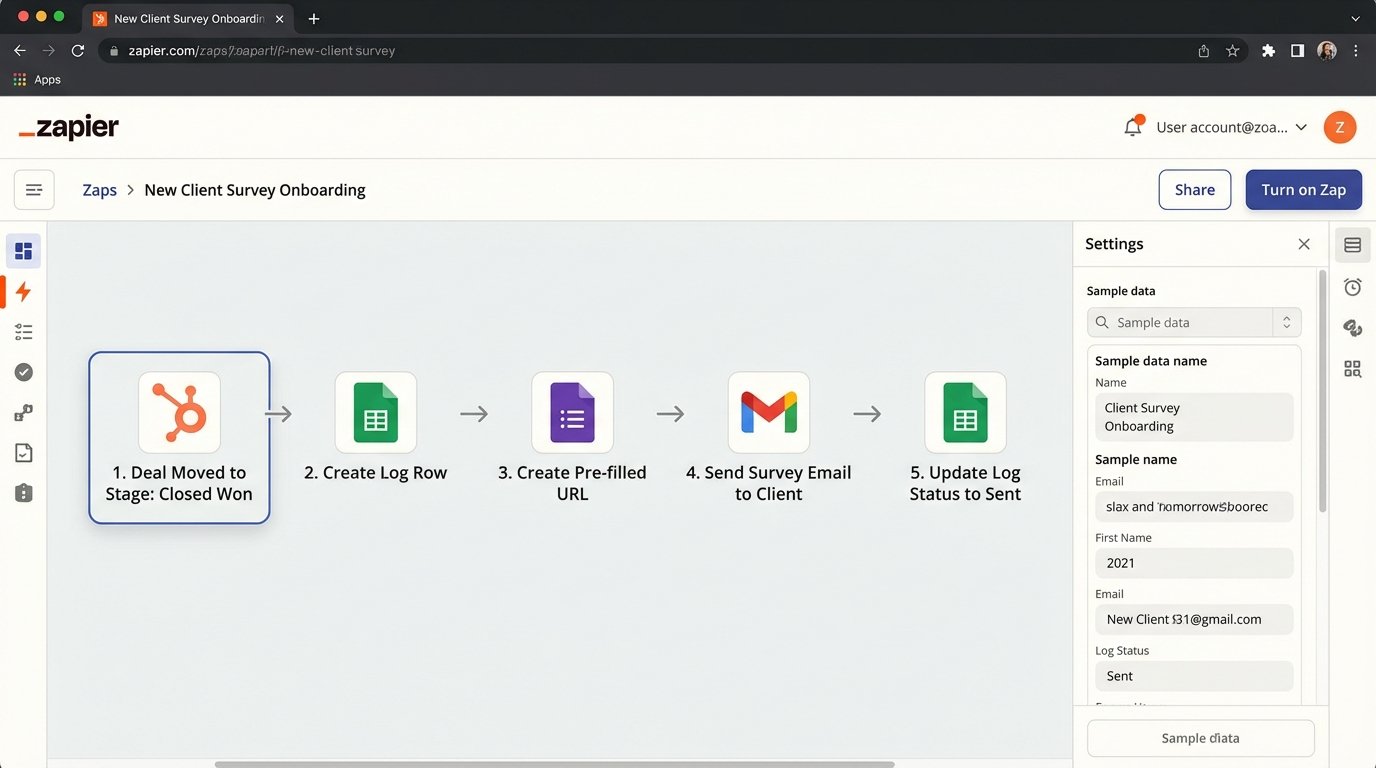Open the alarm clock history icon on the right

click(1352, 287)
